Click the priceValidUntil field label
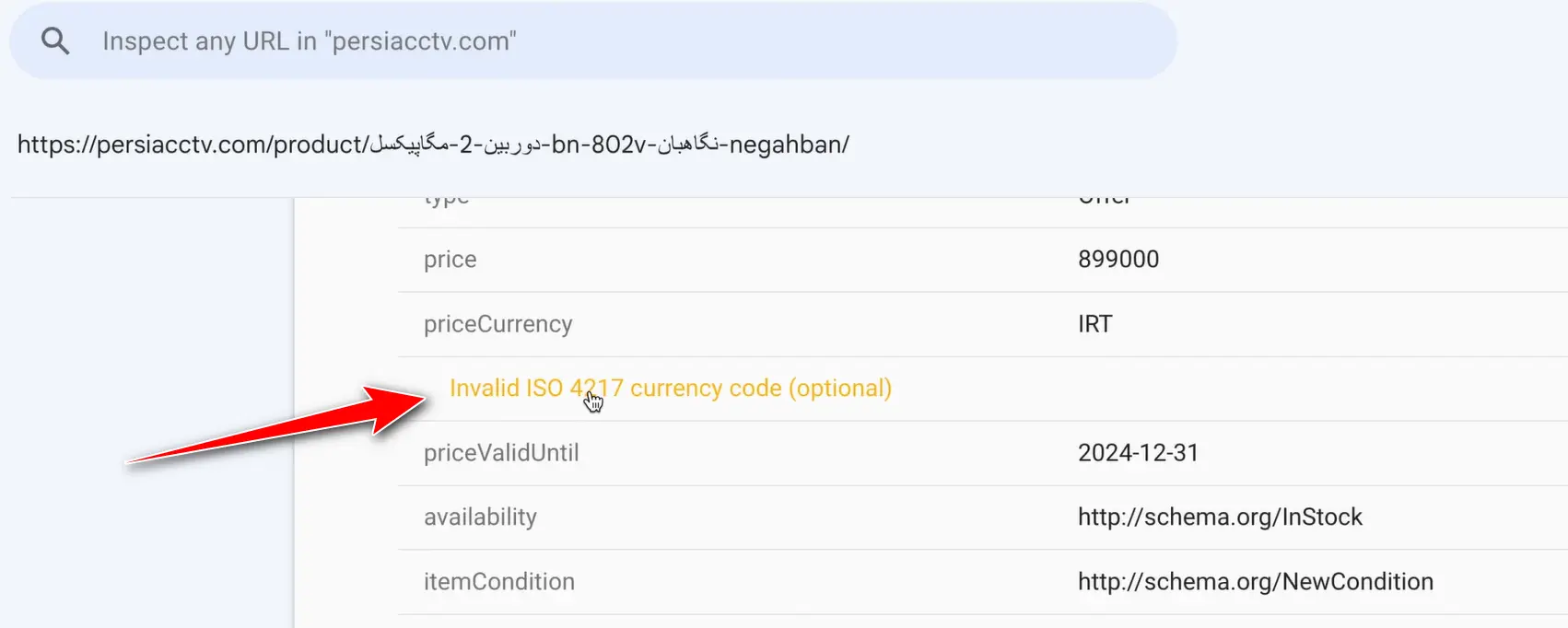1568x628 pixels. 501,452
